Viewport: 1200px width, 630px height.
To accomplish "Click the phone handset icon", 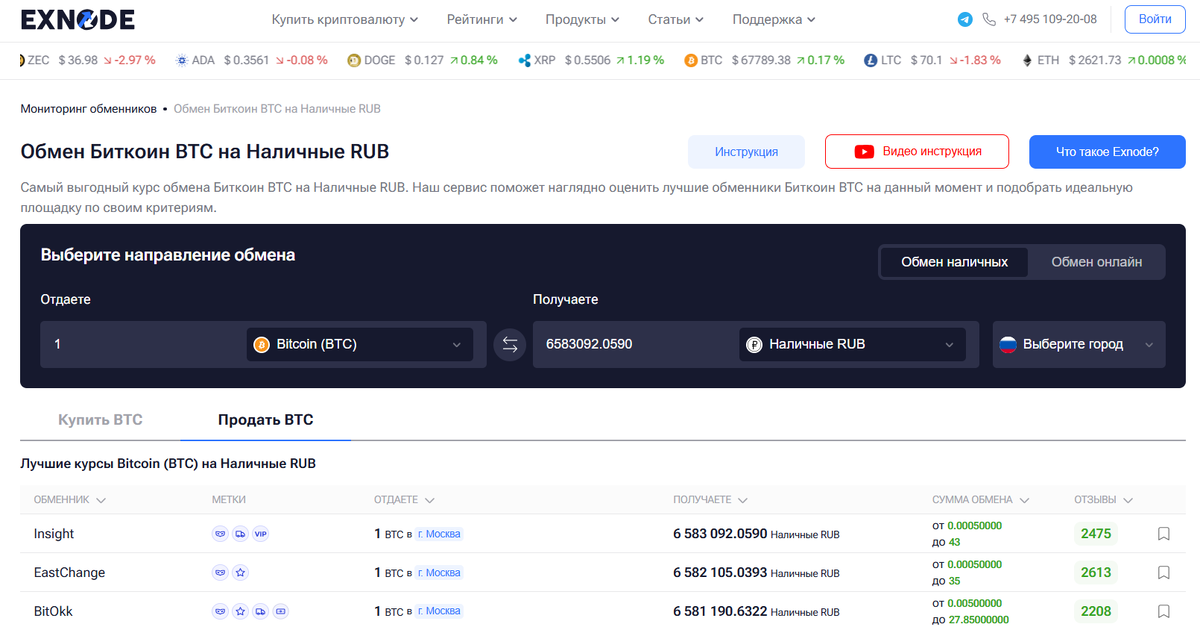I will (x=989, y=19).
